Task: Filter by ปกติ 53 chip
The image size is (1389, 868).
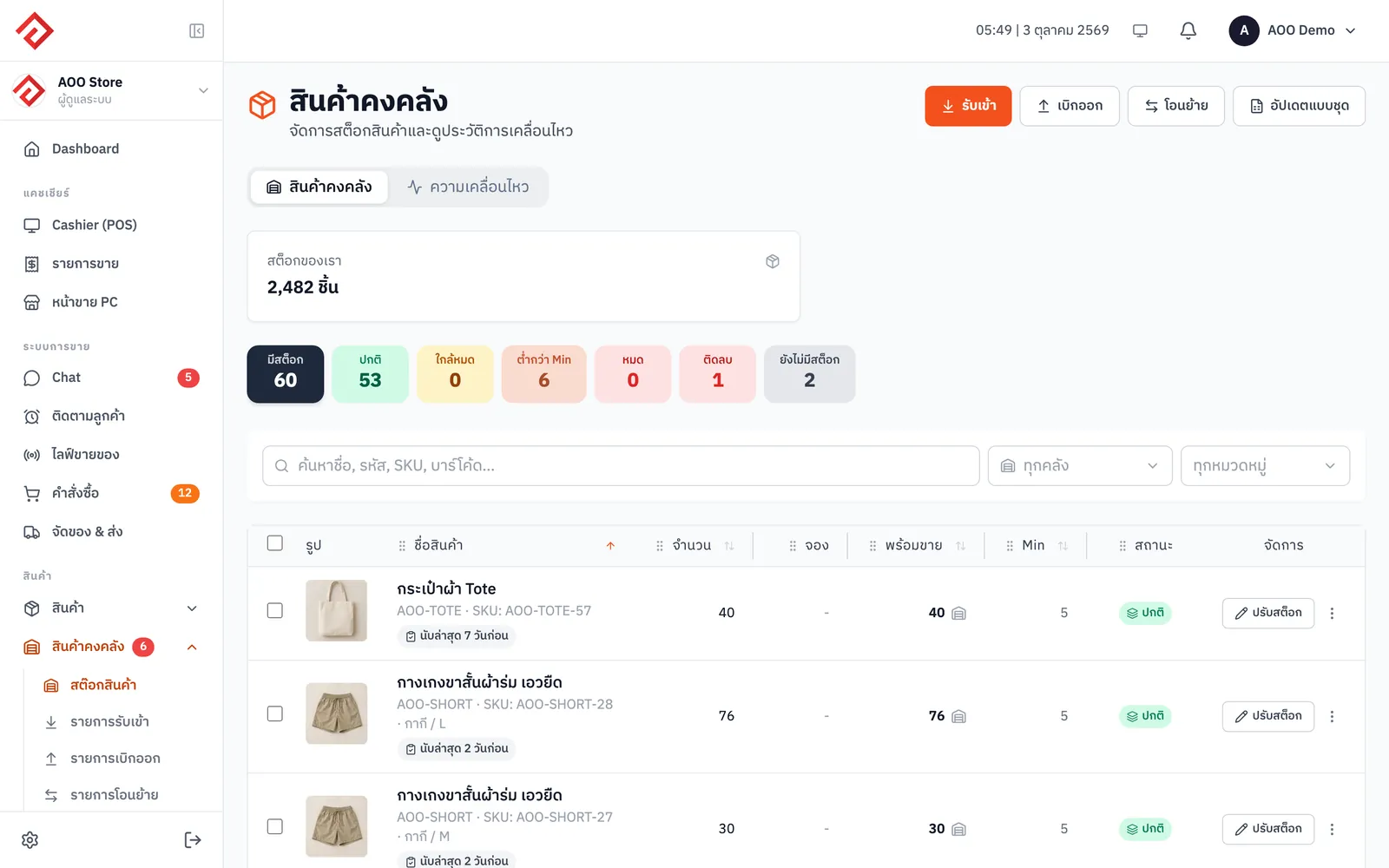Action: pos(371,374)
